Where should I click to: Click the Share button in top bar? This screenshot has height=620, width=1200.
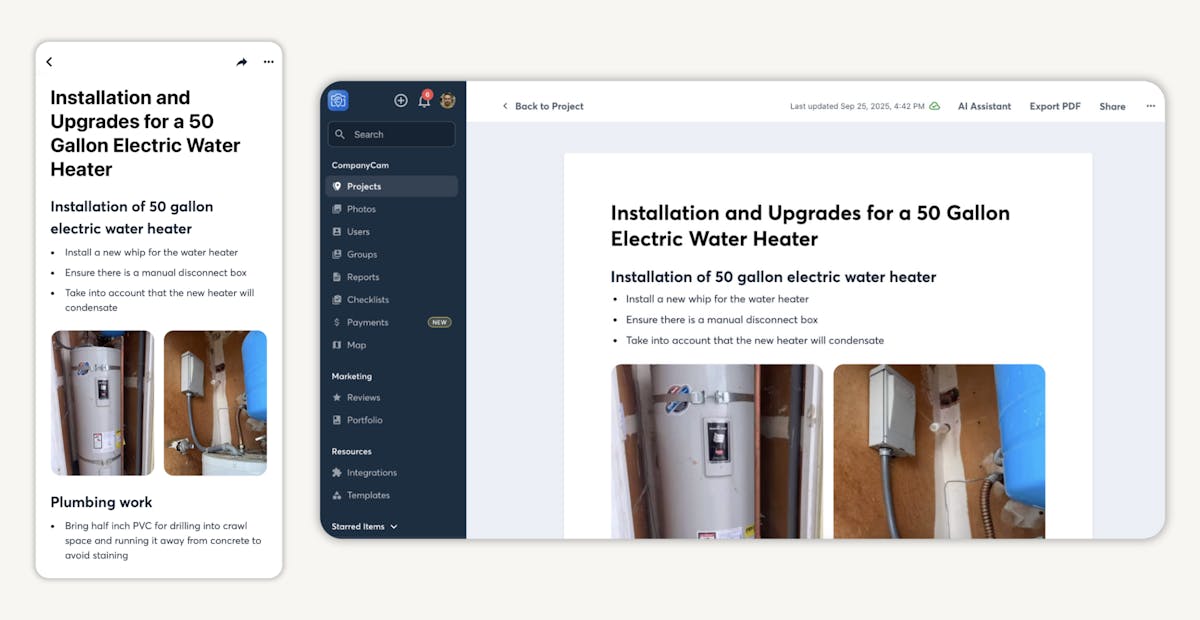point(1112,106)
